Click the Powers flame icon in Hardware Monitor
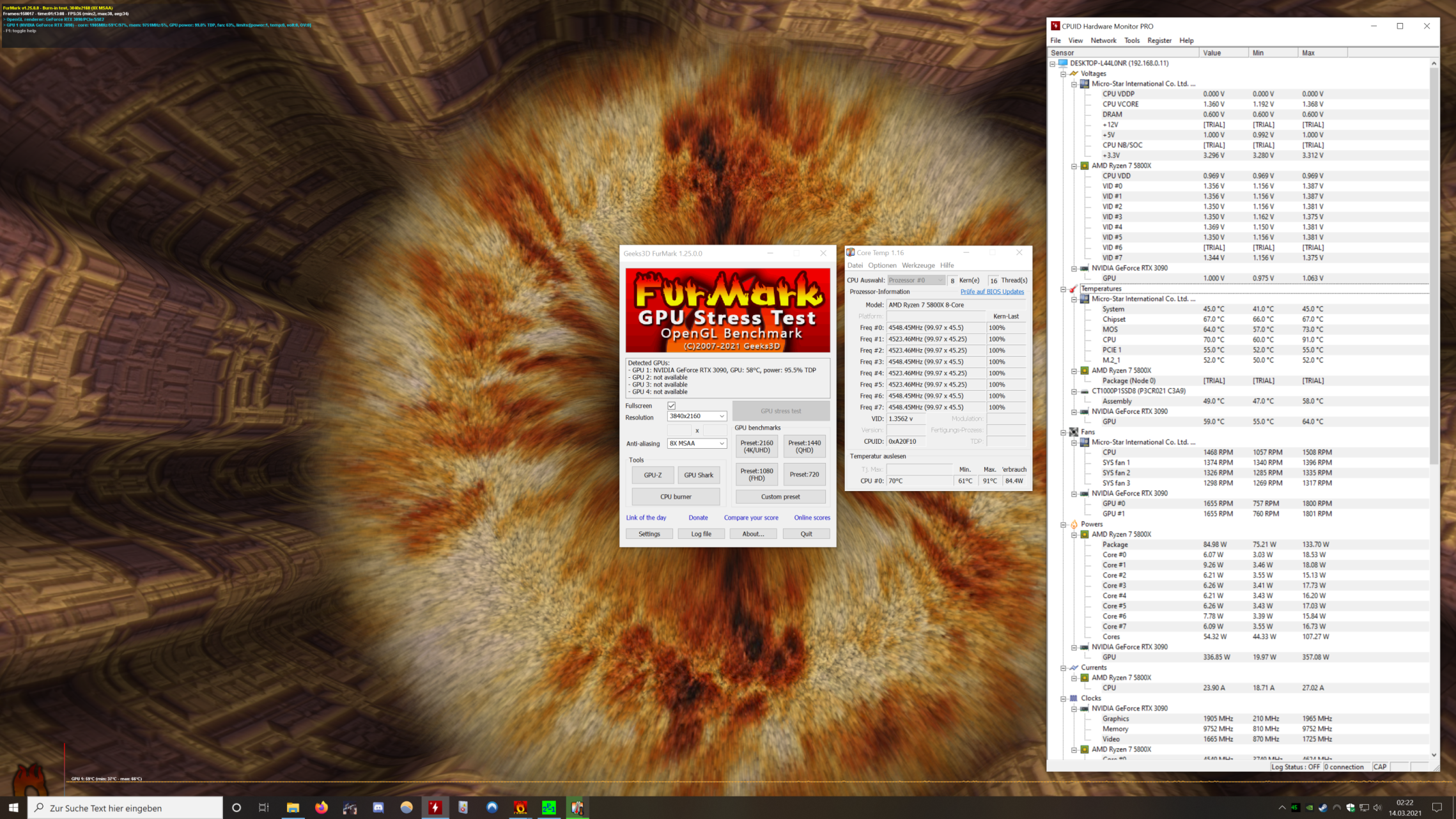 [x=1074, y=524]
